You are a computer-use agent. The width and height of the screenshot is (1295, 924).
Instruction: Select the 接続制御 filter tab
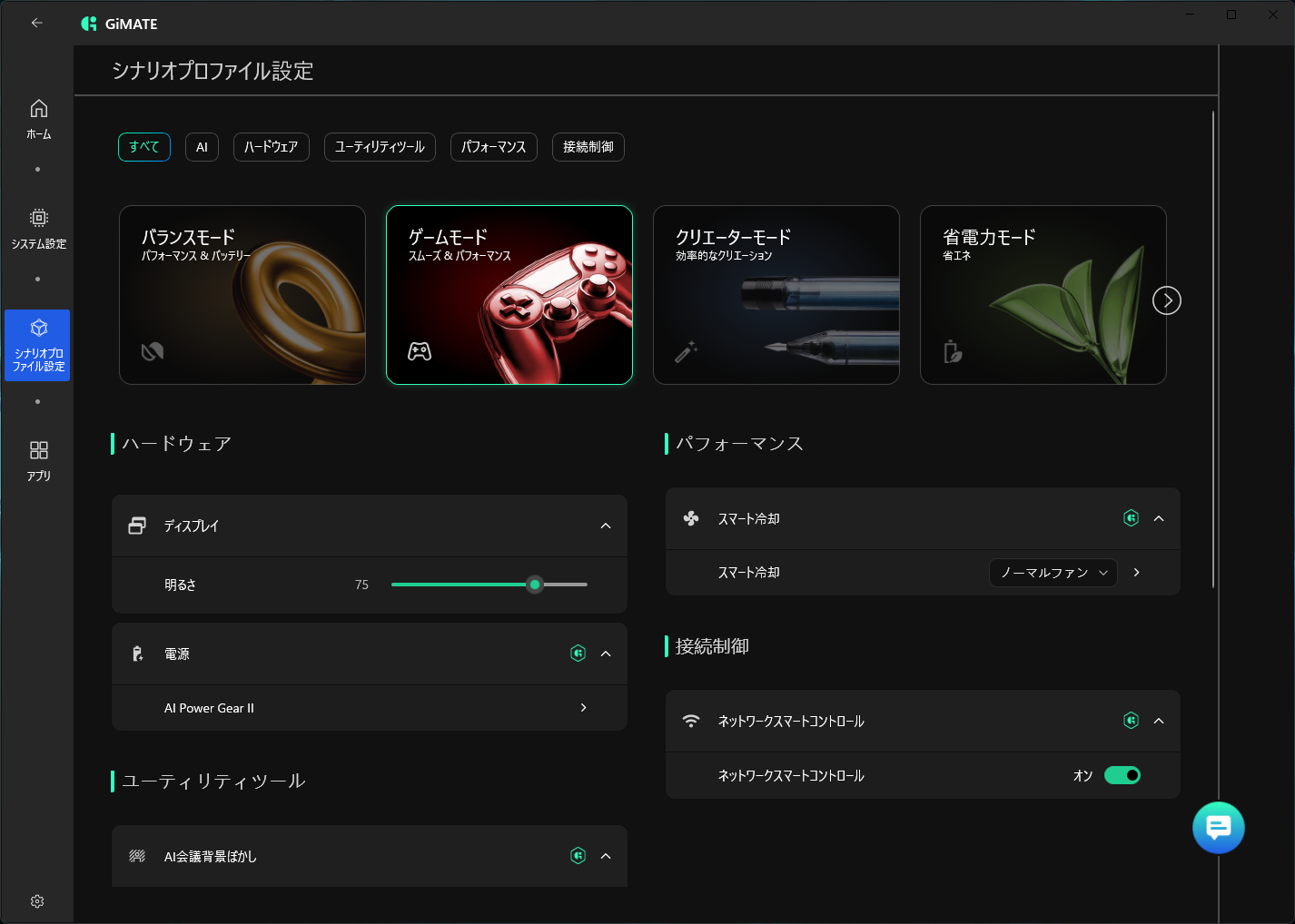click(x=588, y=147)
